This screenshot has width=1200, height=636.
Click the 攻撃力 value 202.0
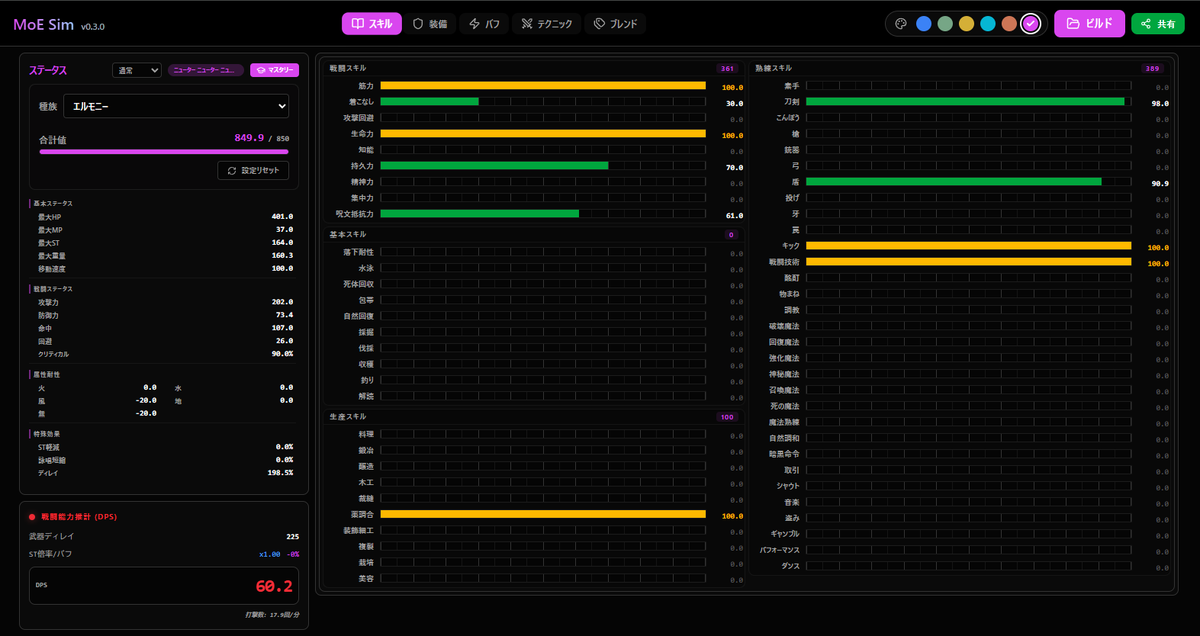[282, 302]
